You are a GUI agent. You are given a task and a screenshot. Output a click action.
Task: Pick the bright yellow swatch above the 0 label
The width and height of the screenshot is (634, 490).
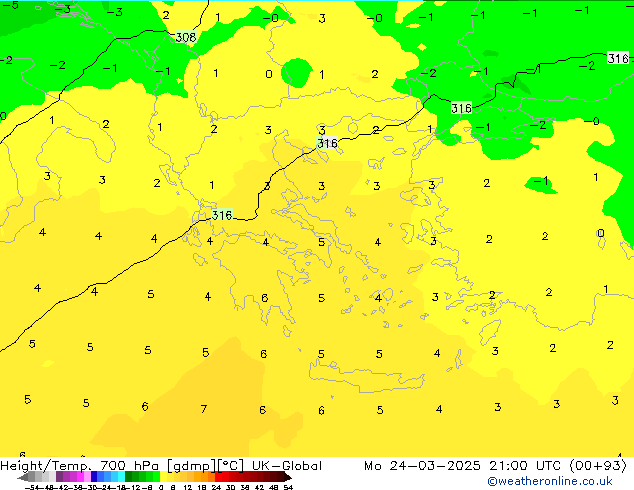tap(163, 476)
